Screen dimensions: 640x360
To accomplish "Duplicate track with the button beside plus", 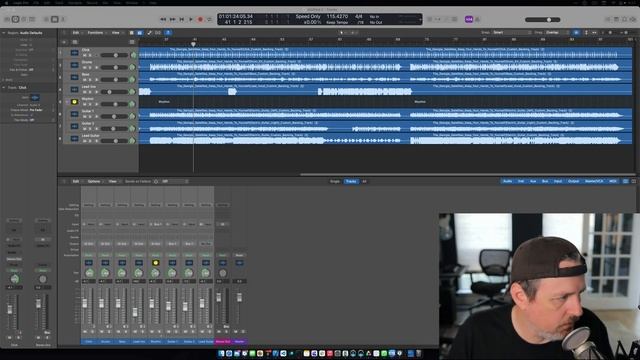I will pos(75,42).
